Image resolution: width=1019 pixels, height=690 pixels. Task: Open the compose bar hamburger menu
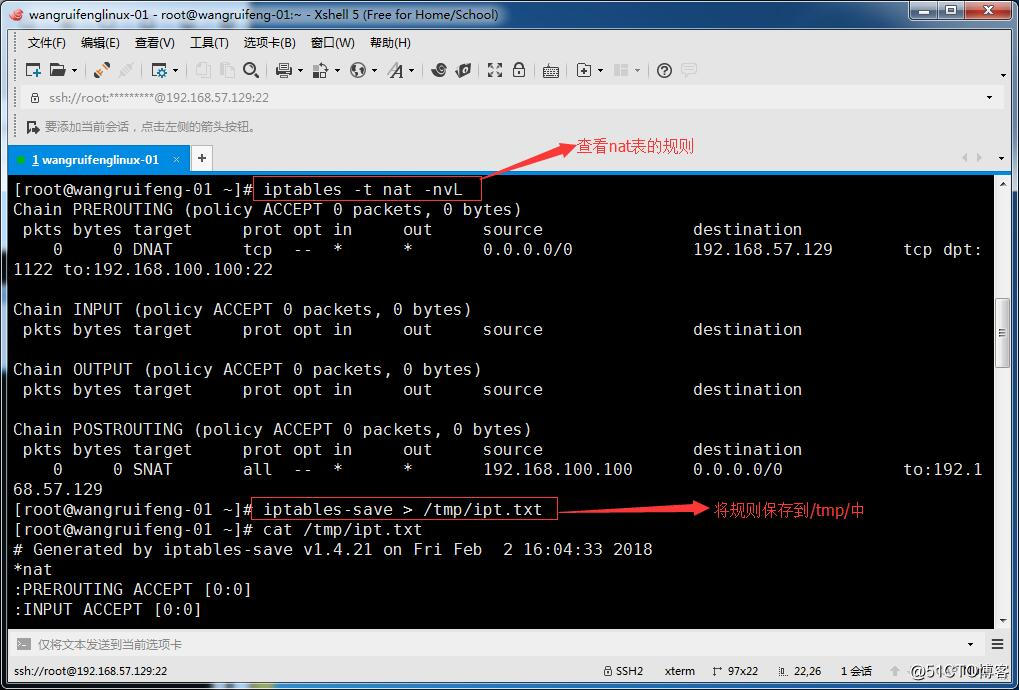998,645
